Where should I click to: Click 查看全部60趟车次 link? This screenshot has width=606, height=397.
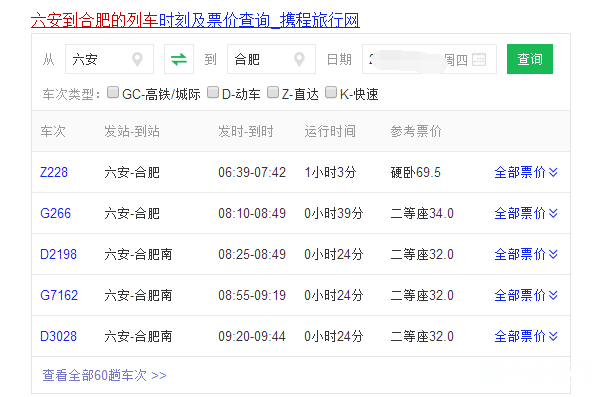[x=104, y=375]
